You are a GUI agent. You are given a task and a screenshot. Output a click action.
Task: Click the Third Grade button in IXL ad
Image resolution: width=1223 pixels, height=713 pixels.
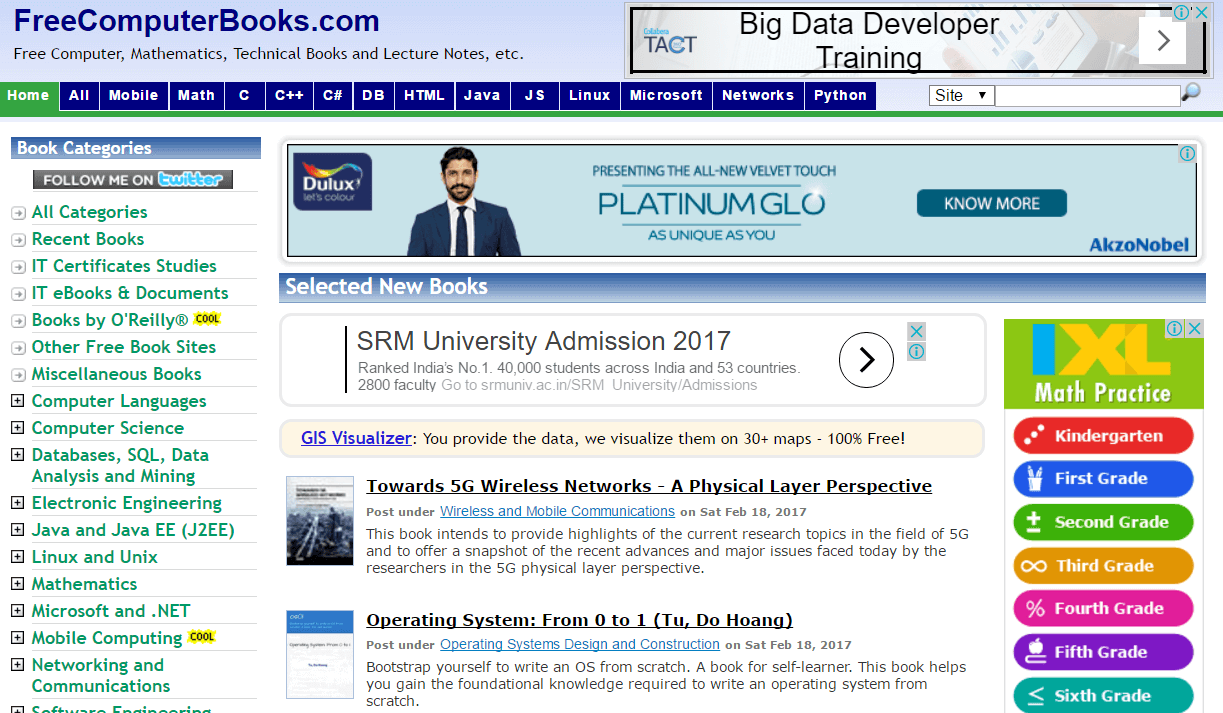pyautogui.click(x=1104, y=566)
